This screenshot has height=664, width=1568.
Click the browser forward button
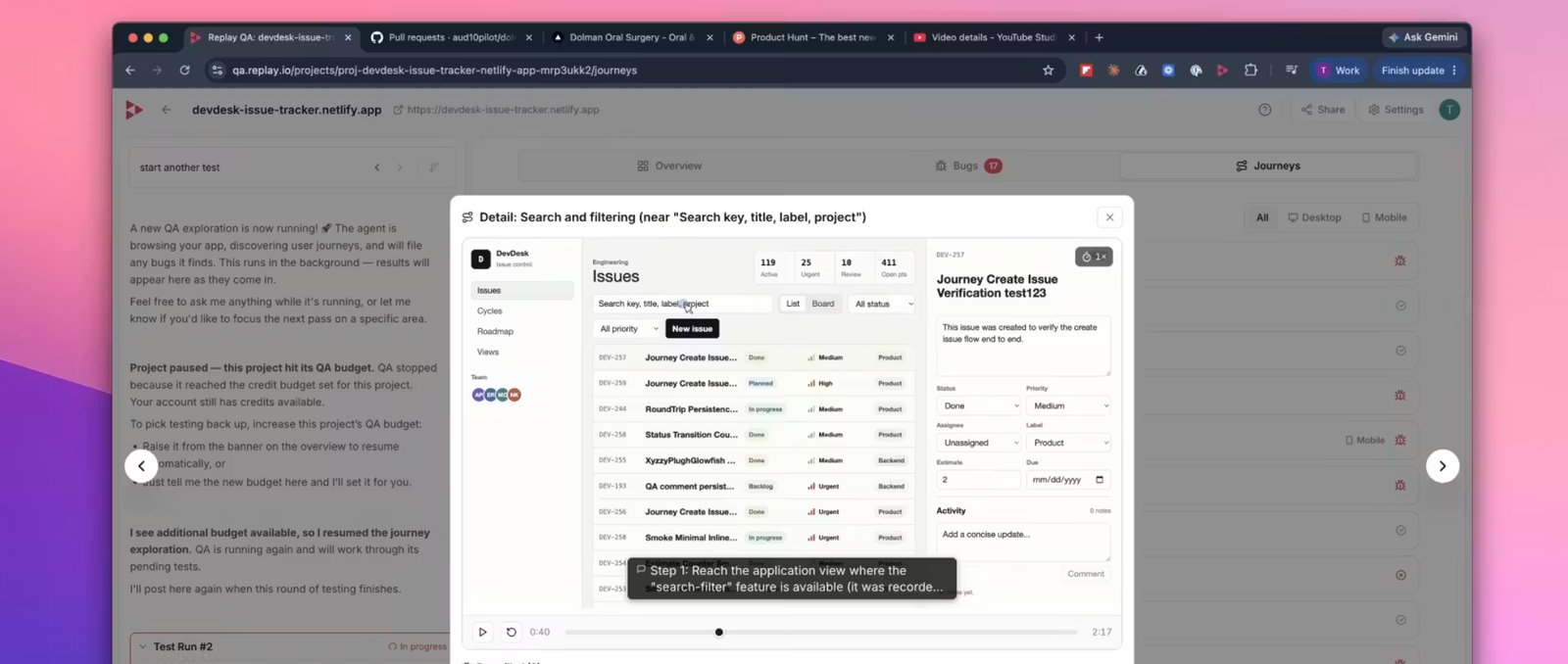pos(157,71)
